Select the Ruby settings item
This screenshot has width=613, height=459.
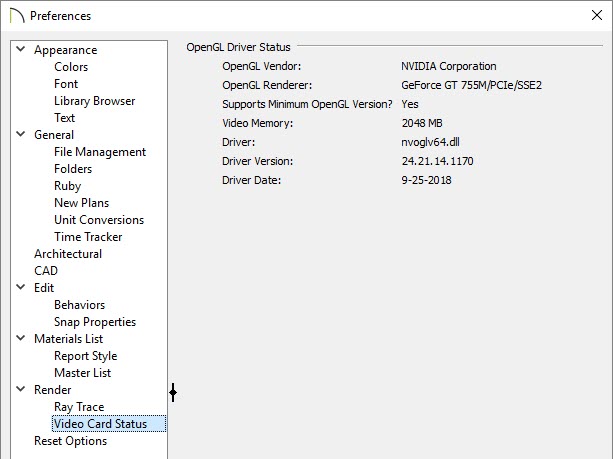(x=68, y=186)
